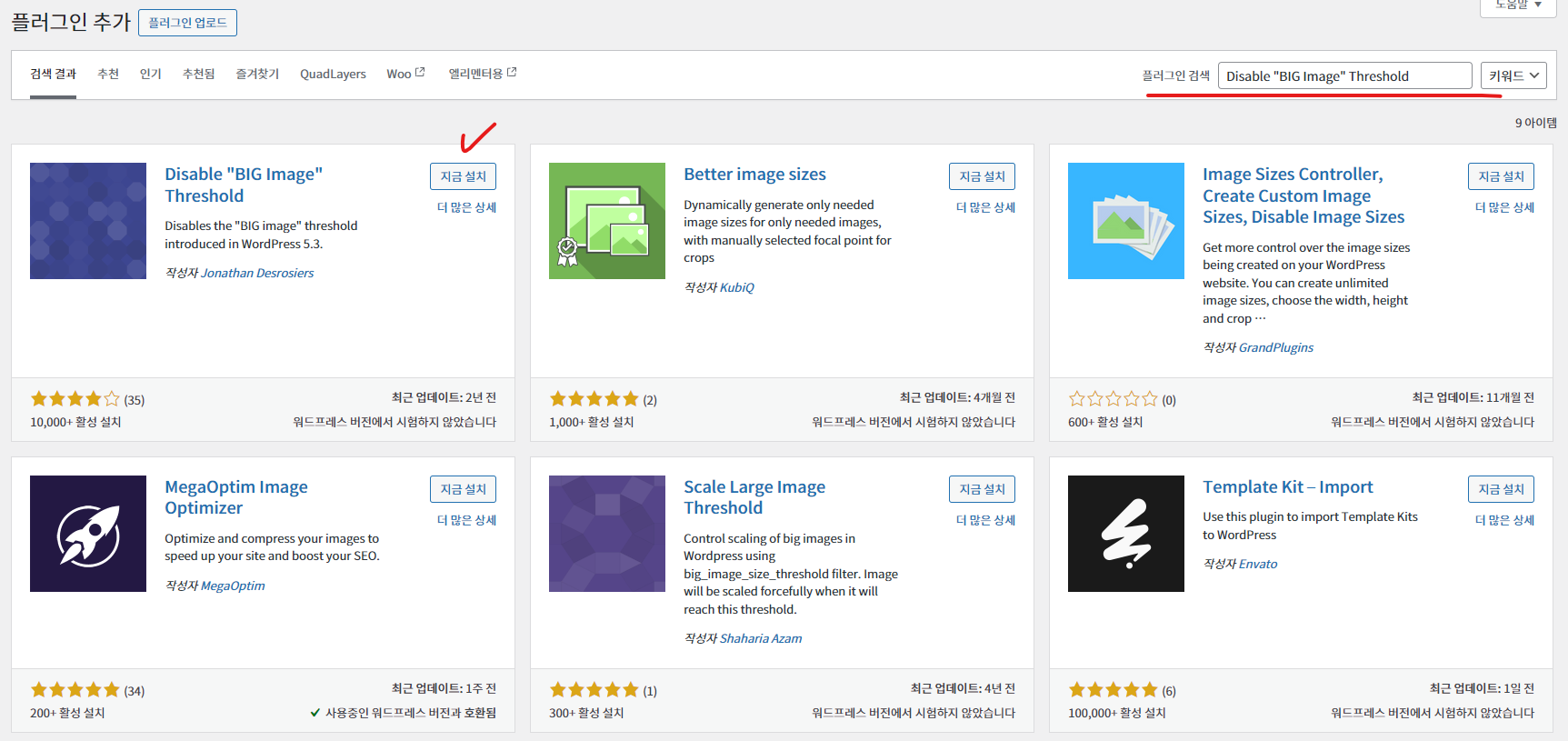Open author MegaOptim link

[x=233, y=586]
